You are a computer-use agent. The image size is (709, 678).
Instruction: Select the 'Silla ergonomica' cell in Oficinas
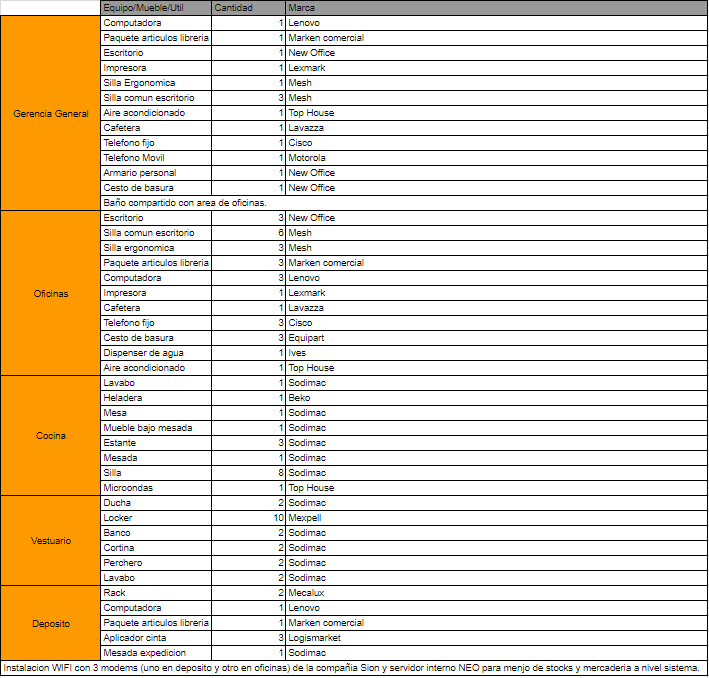(x=156, y=248)
